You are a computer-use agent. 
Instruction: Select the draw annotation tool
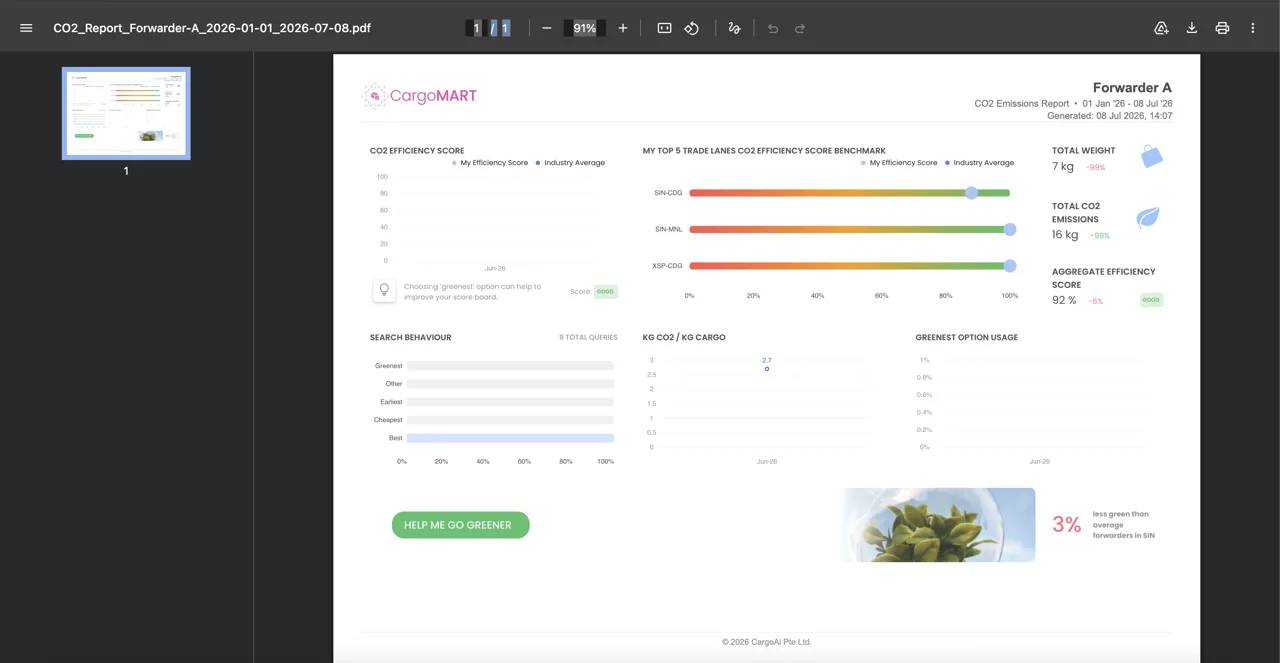(x=734, y=28)
